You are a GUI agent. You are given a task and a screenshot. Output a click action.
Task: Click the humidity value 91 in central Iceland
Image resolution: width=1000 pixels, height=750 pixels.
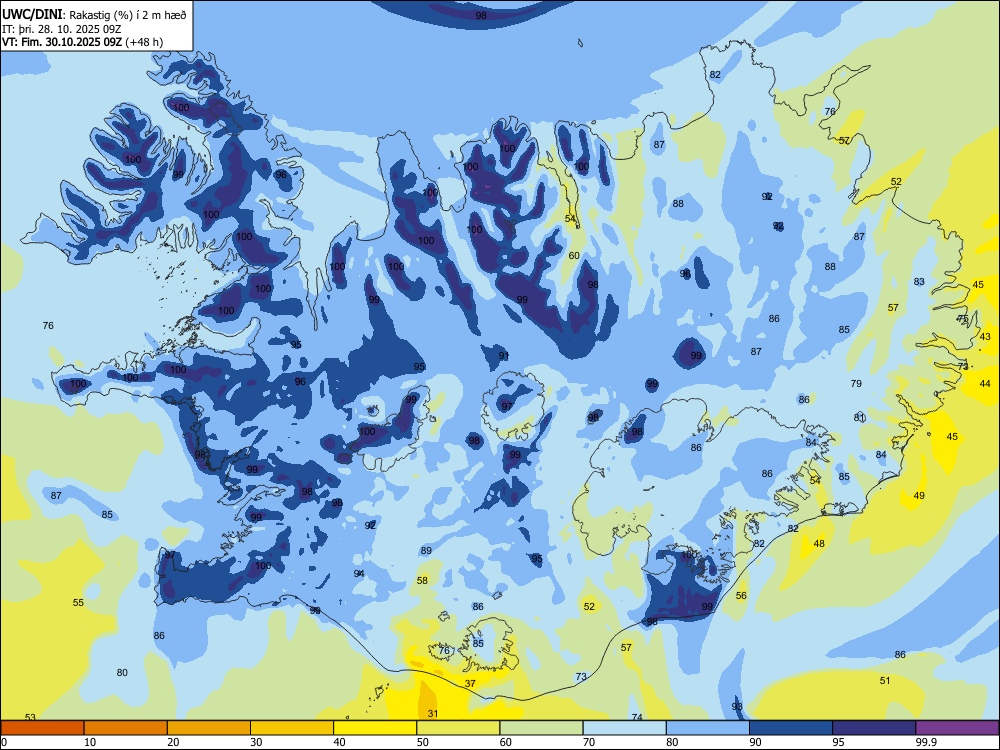click(x=504, y=355)
